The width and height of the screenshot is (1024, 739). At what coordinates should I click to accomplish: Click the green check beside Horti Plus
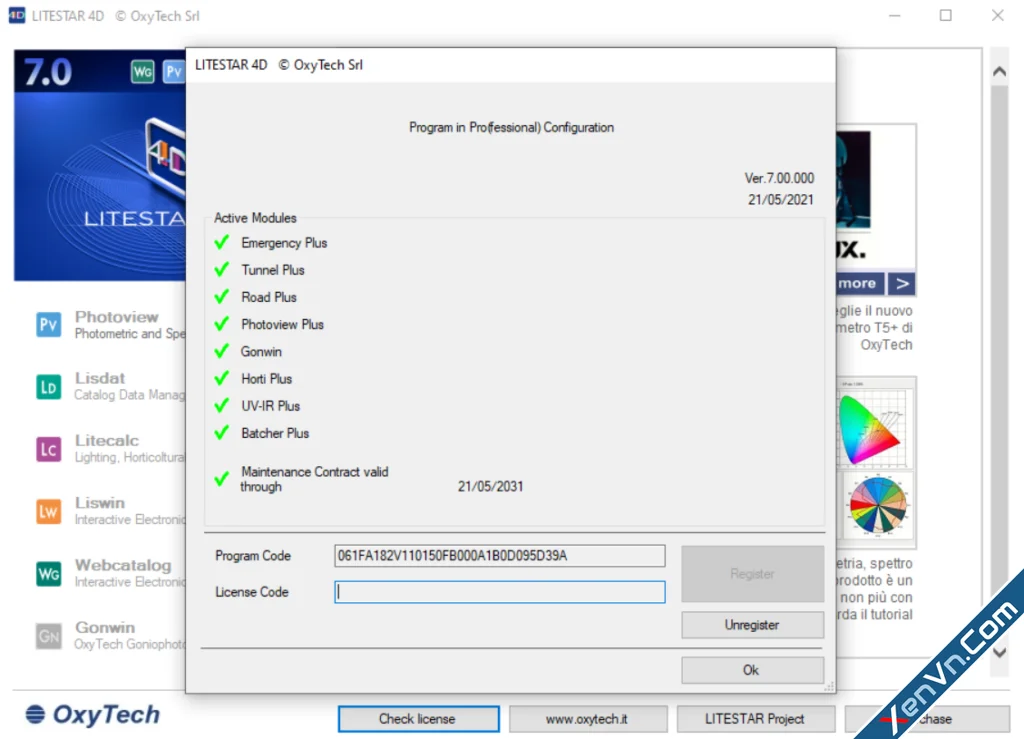click(222, 379)
